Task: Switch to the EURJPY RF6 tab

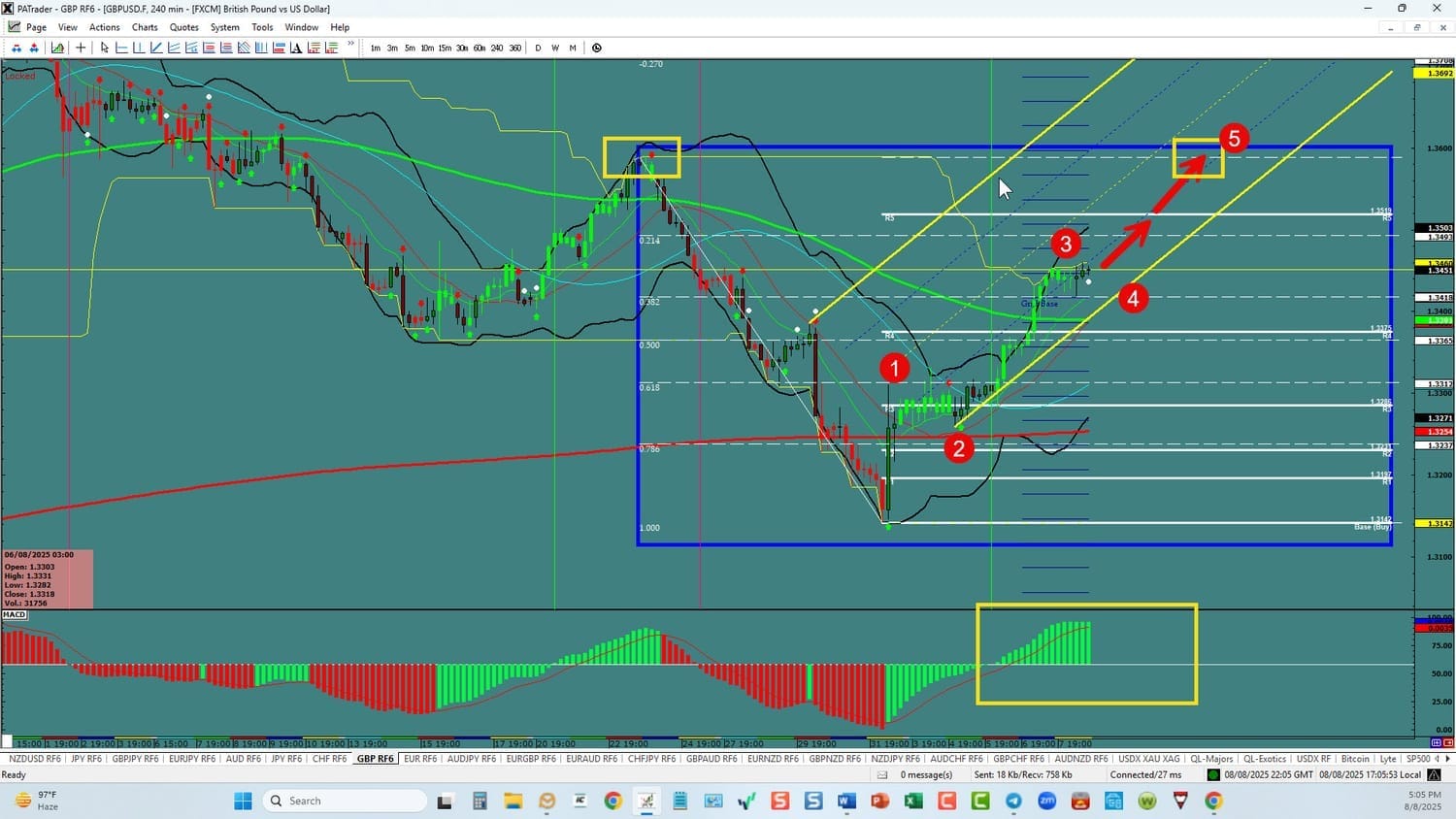Action: [x=192, y=759]
